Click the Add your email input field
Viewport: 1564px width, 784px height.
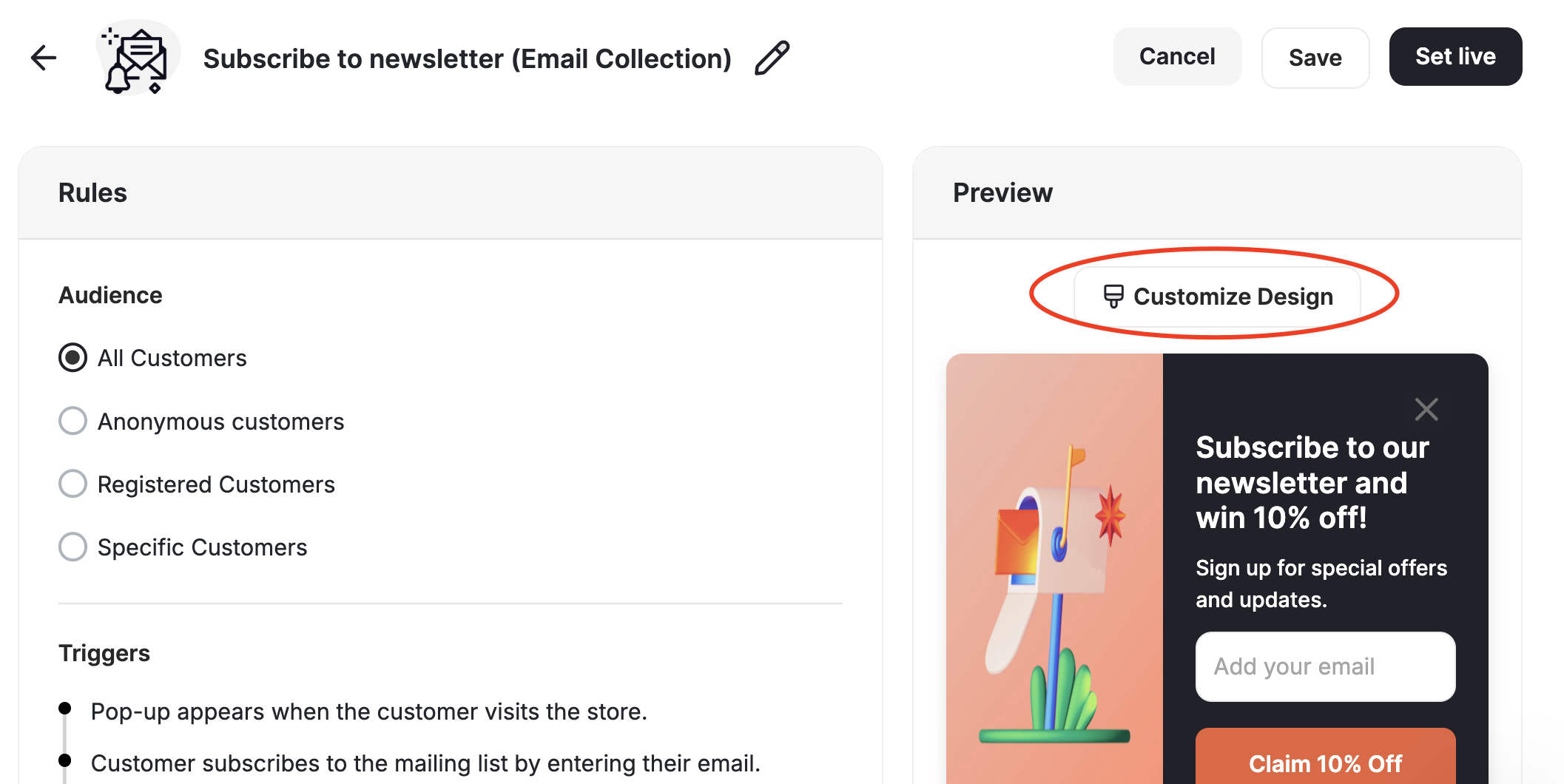pyautogui.click(x=1324, y=666)
